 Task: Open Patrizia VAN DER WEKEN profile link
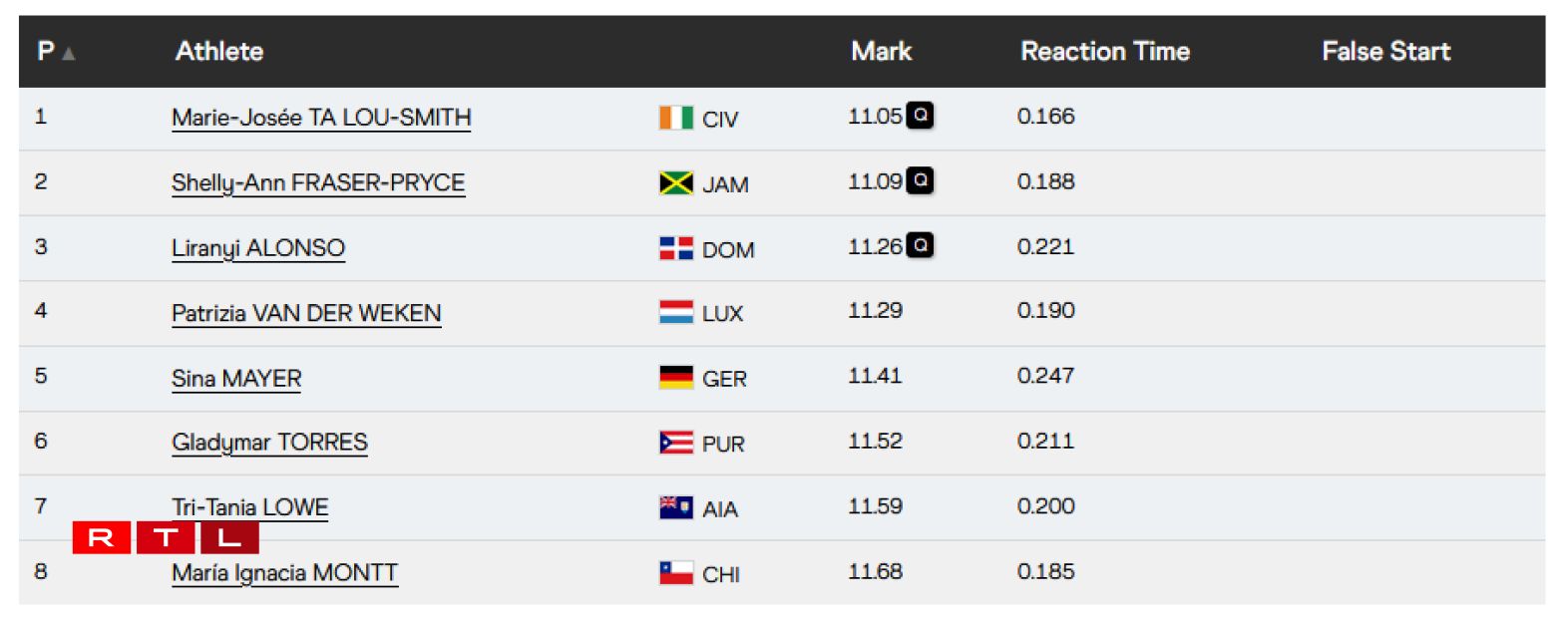(306, 314)
